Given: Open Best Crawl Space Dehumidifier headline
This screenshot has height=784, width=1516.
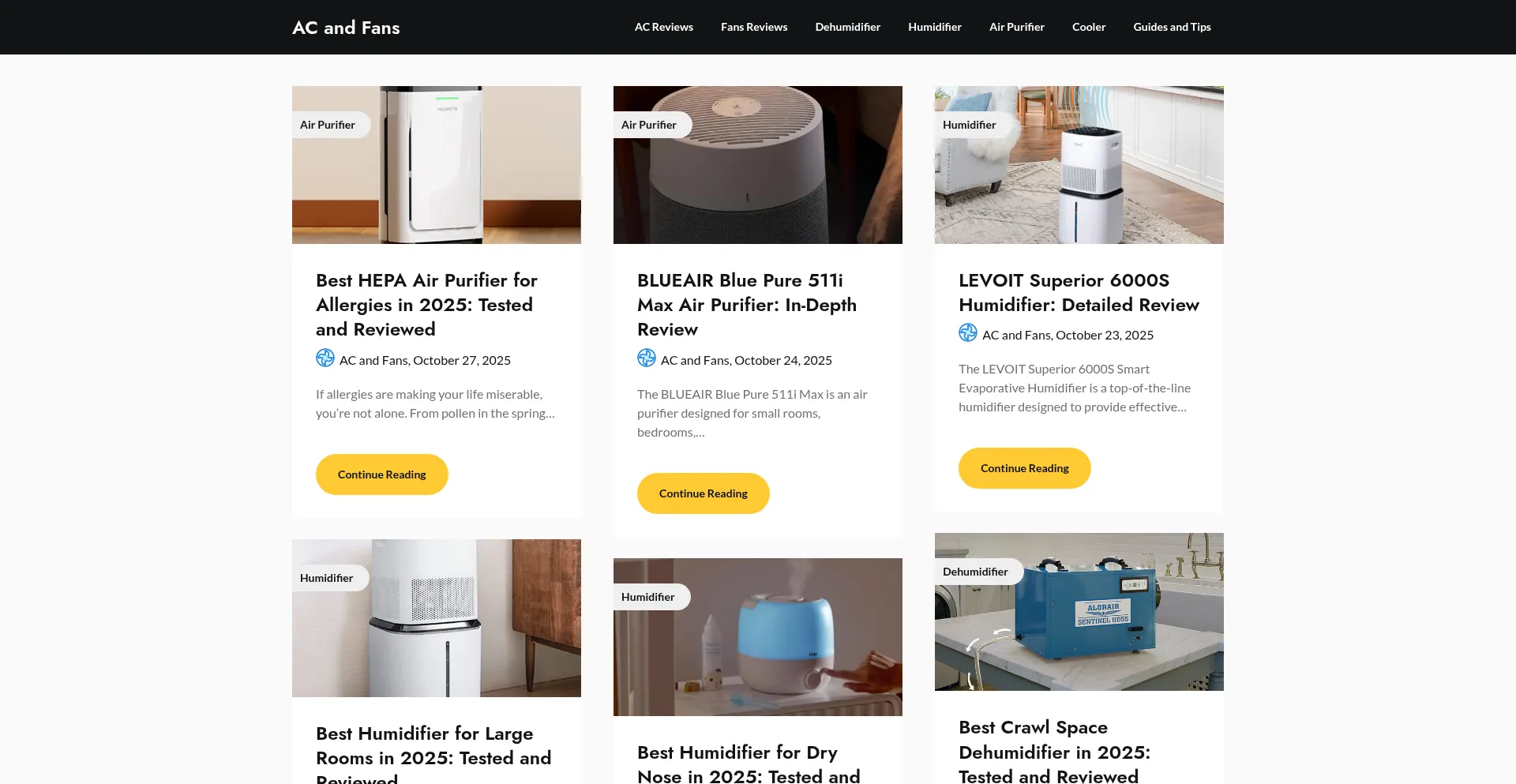Looking at the screenshot, I should (1054, 752).
